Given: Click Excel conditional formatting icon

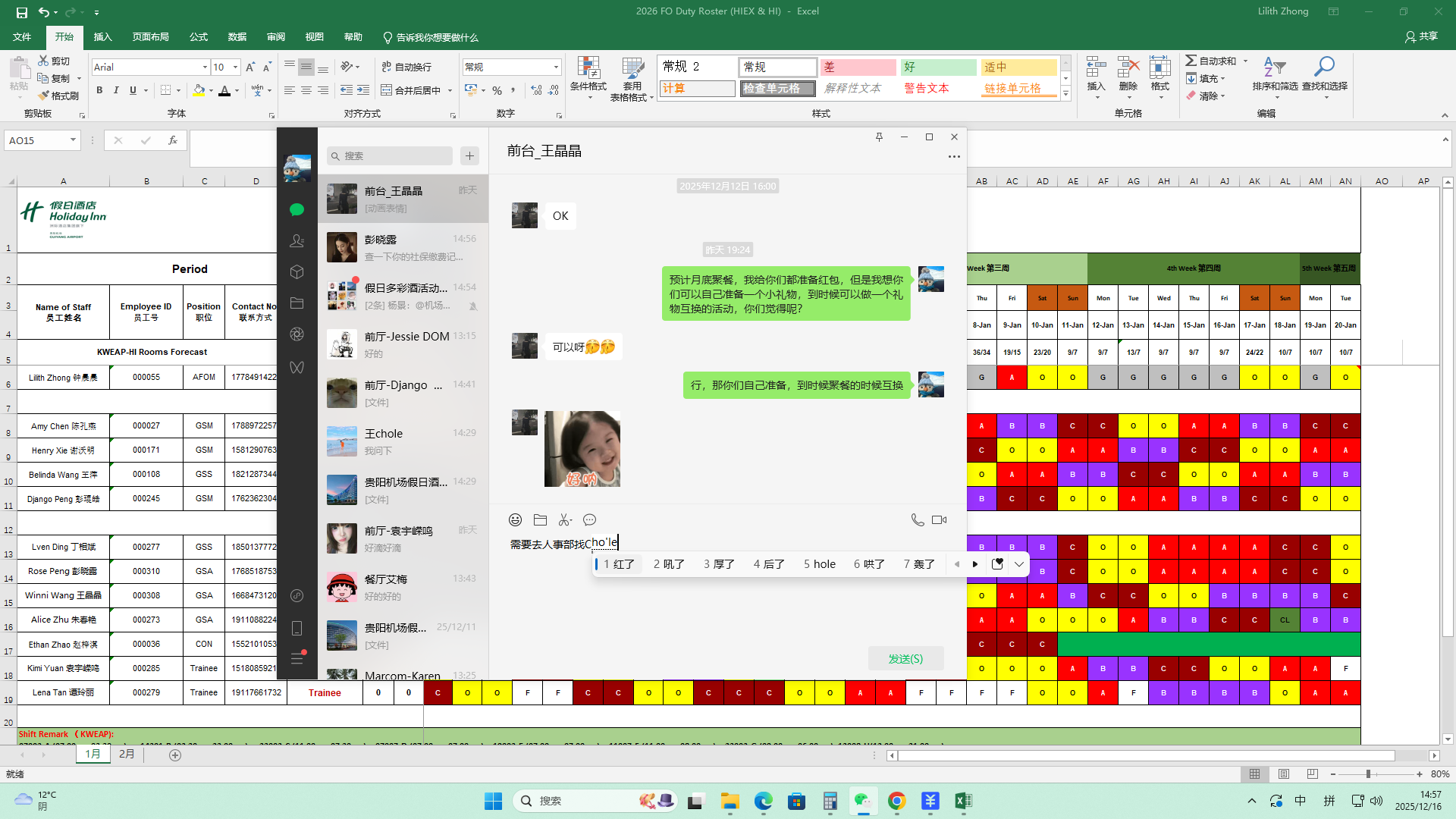Looking at the screenshot, I should point(588,68).
